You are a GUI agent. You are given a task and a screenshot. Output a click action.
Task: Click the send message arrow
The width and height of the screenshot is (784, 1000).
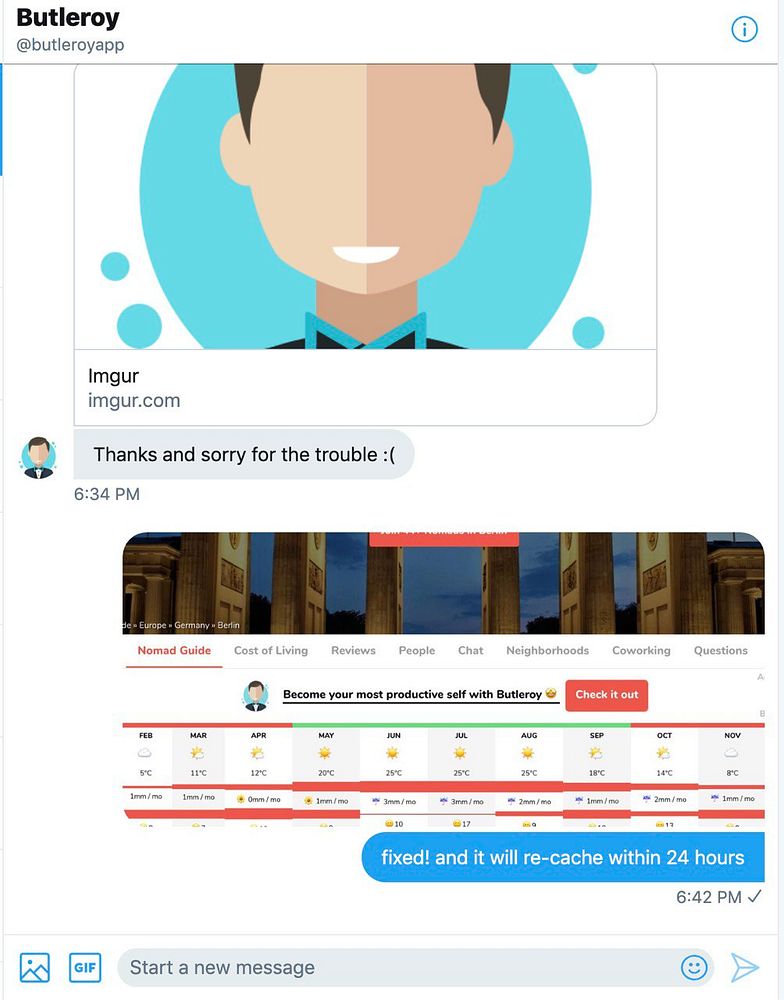point(744,967)
